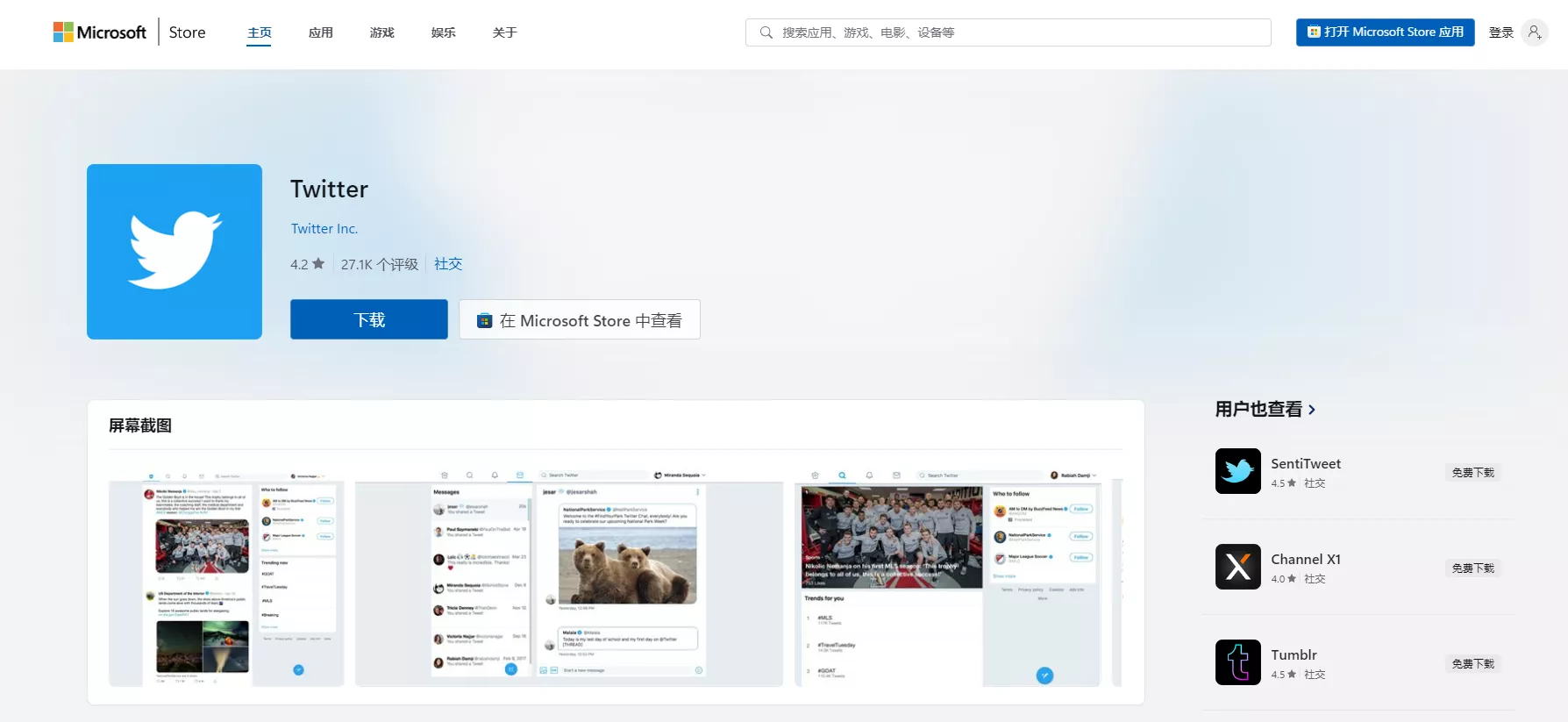Click the Microsoft logo
The height and width of the screenshot is (722, 1568).
point(100,32)
